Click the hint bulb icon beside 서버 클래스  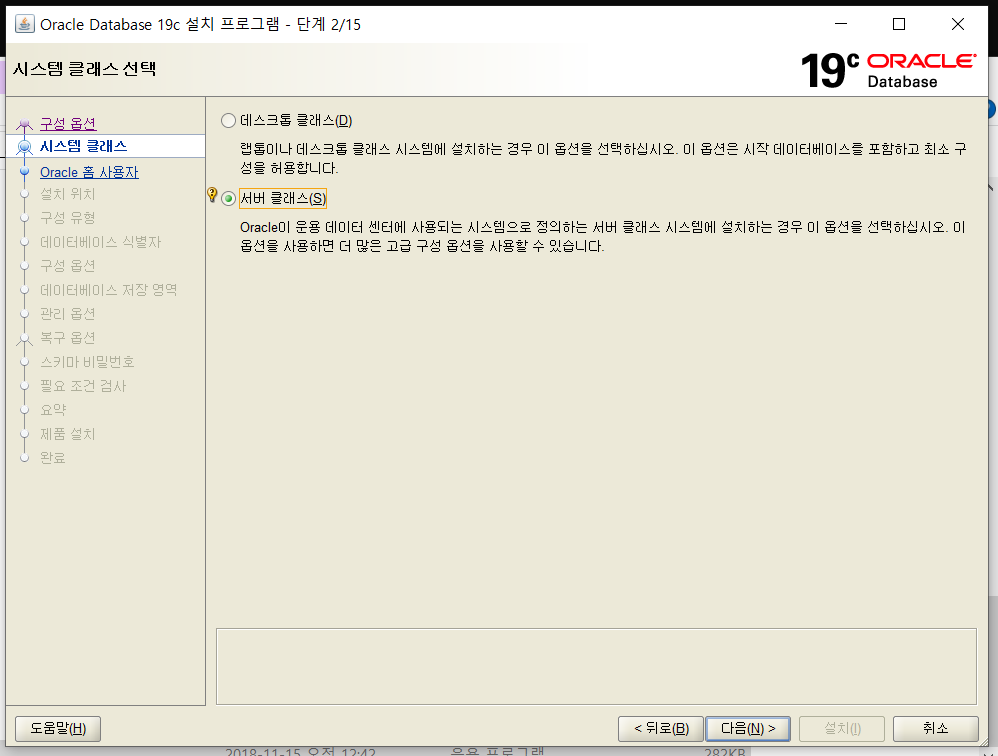click(x=210, y=193)
